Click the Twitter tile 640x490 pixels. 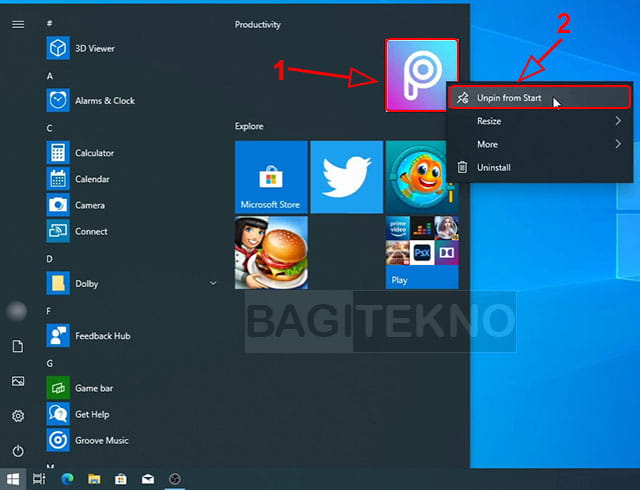pos(346,177)
